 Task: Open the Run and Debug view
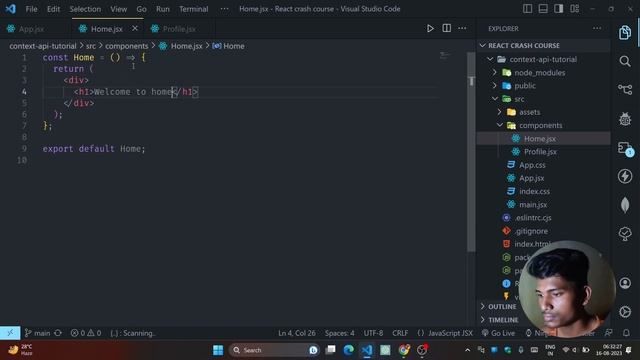tap(625, 119)
